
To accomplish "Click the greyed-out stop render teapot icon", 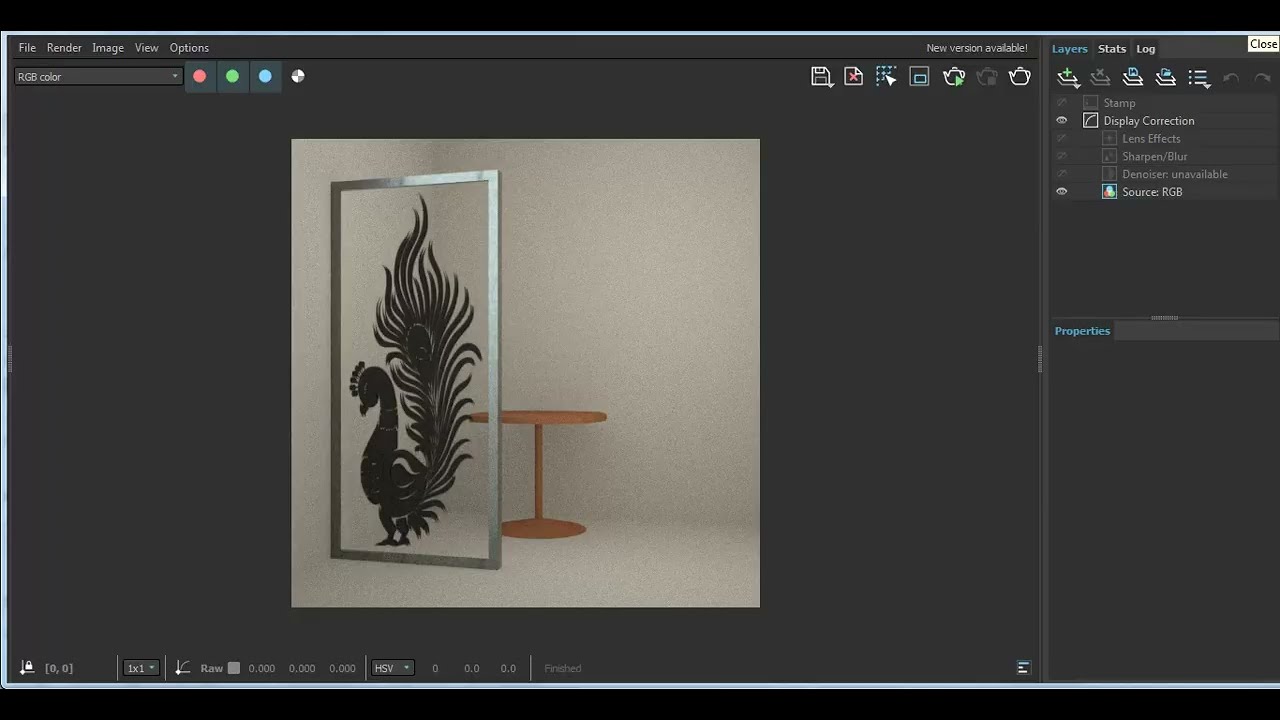I will coord(987,77).
